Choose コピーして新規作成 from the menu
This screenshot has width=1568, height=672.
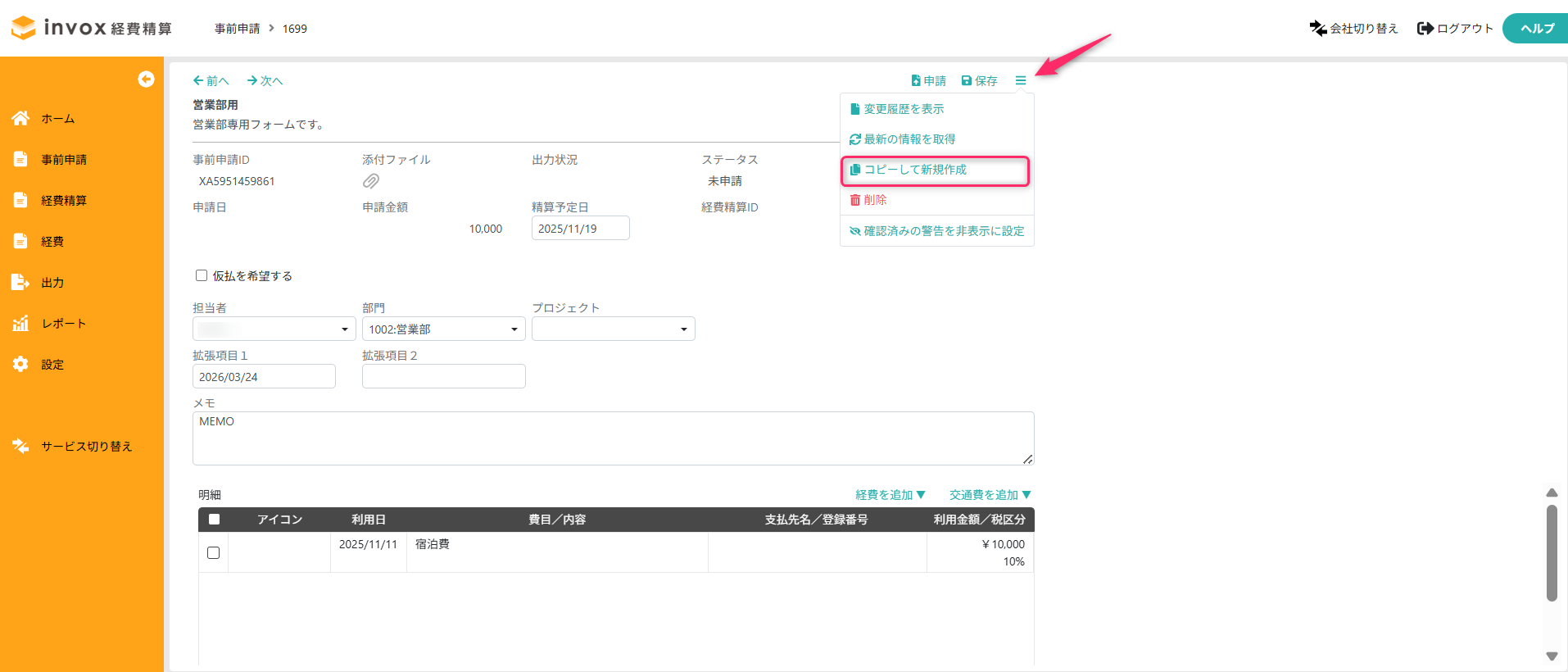click(915, 170)
